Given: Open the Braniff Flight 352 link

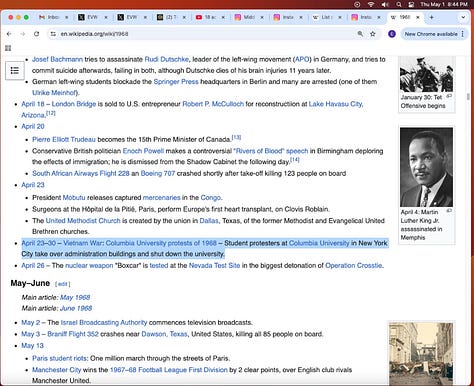Looking at the screenshot, I should point(73,334).
